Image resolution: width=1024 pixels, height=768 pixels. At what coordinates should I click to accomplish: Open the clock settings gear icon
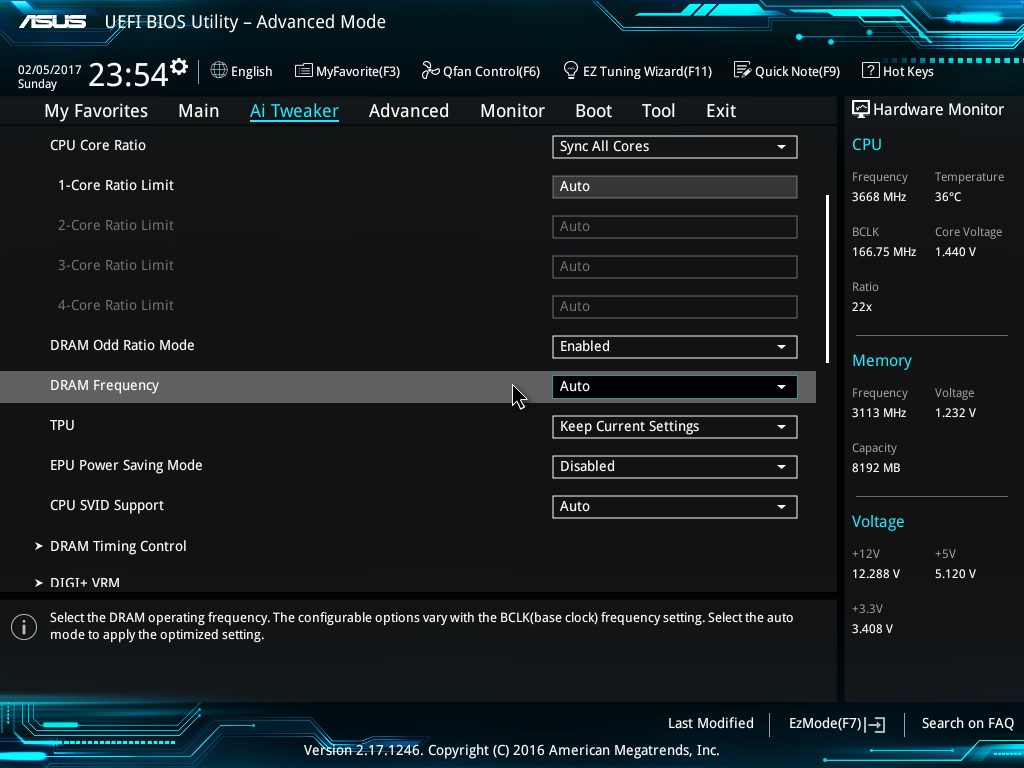(x=179, y=67)
